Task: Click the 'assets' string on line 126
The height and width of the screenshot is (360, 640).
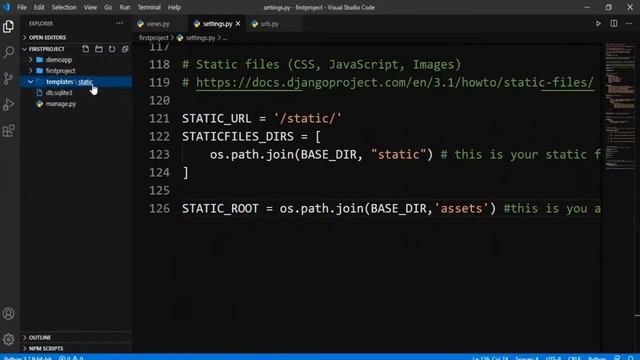Action: (x=461, y=209)
